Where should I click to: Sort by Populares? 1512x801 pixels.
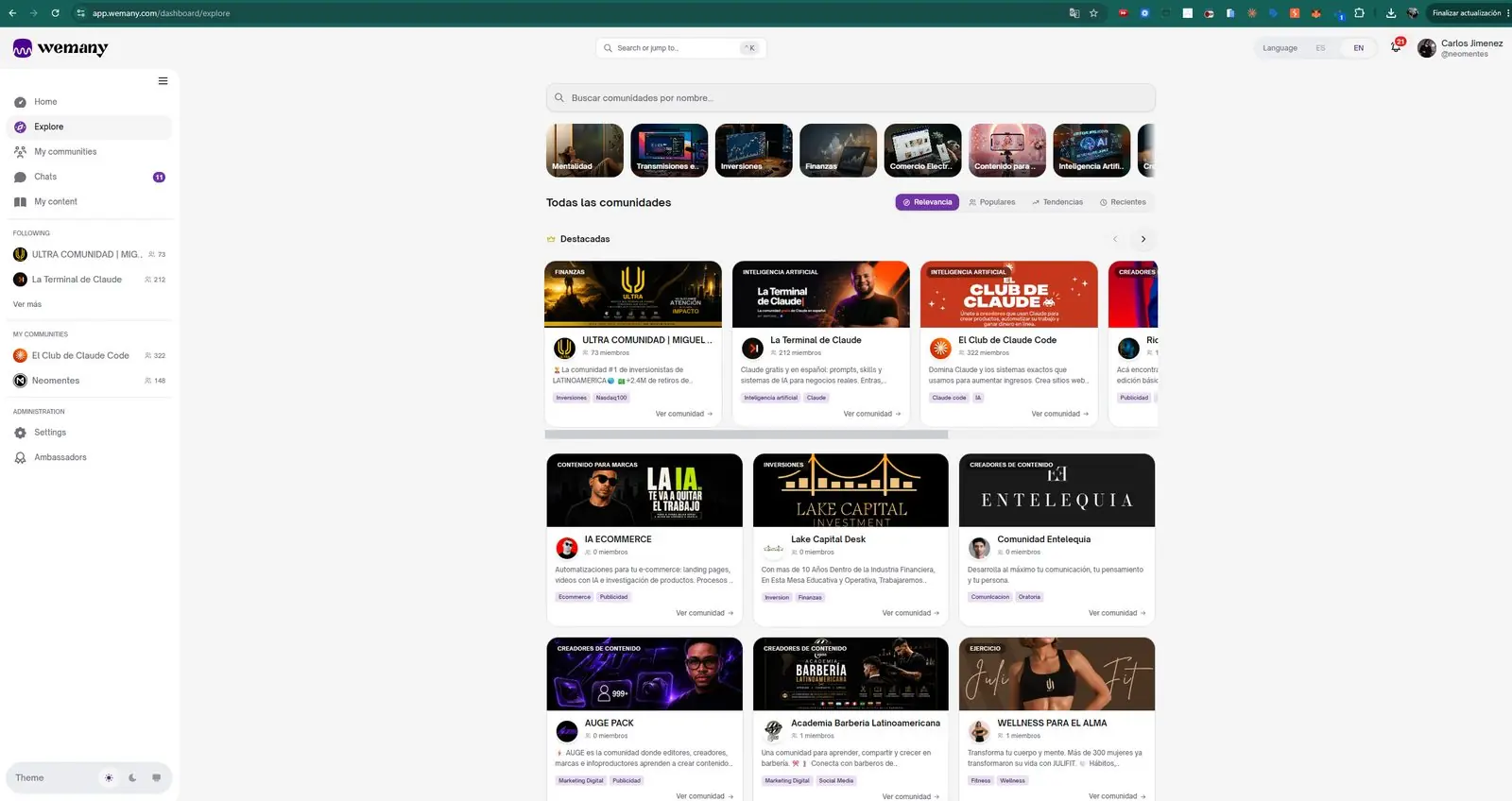[x=992, y=202]
